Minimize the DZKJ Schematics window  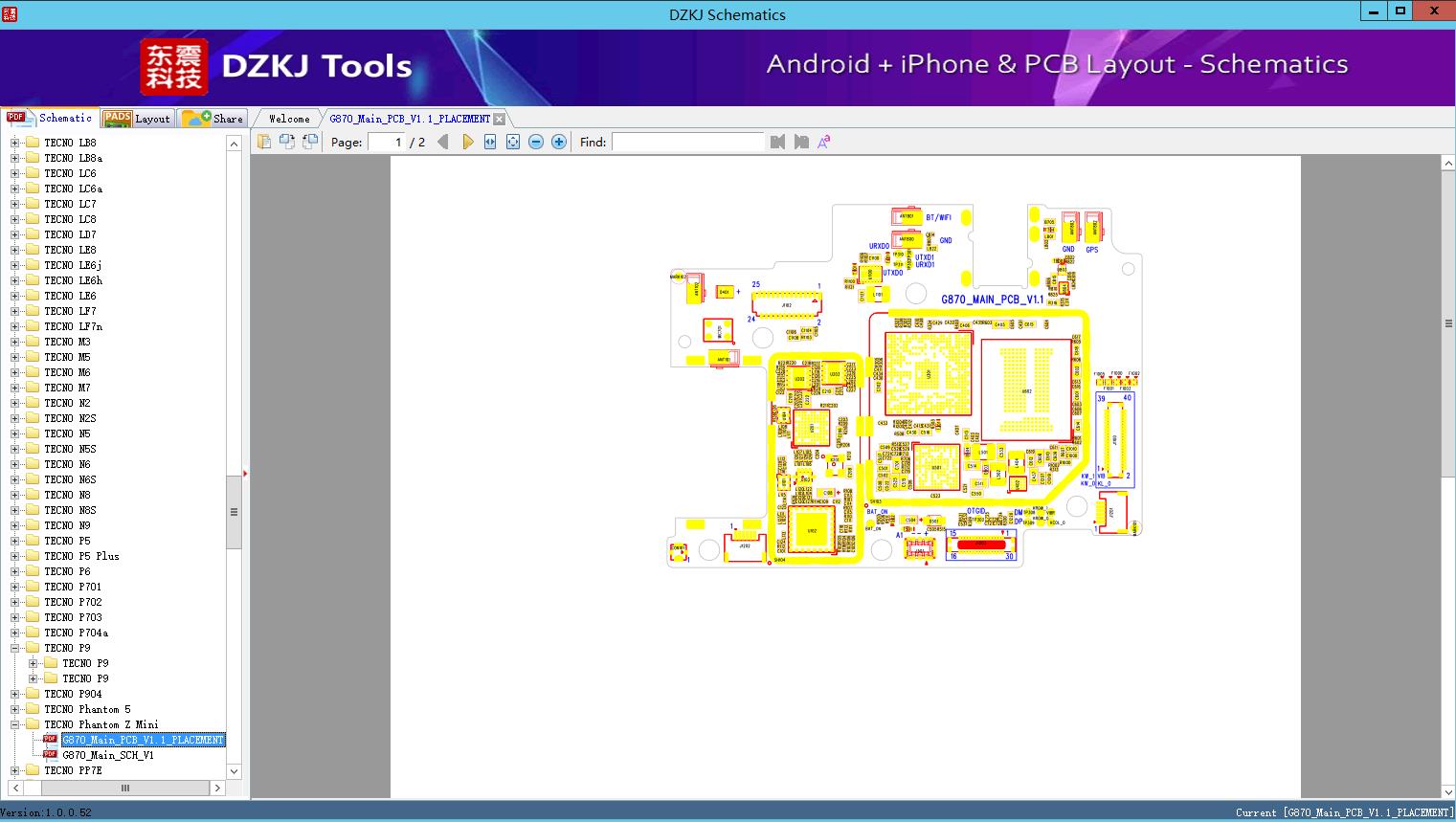tap(1375, 11)
